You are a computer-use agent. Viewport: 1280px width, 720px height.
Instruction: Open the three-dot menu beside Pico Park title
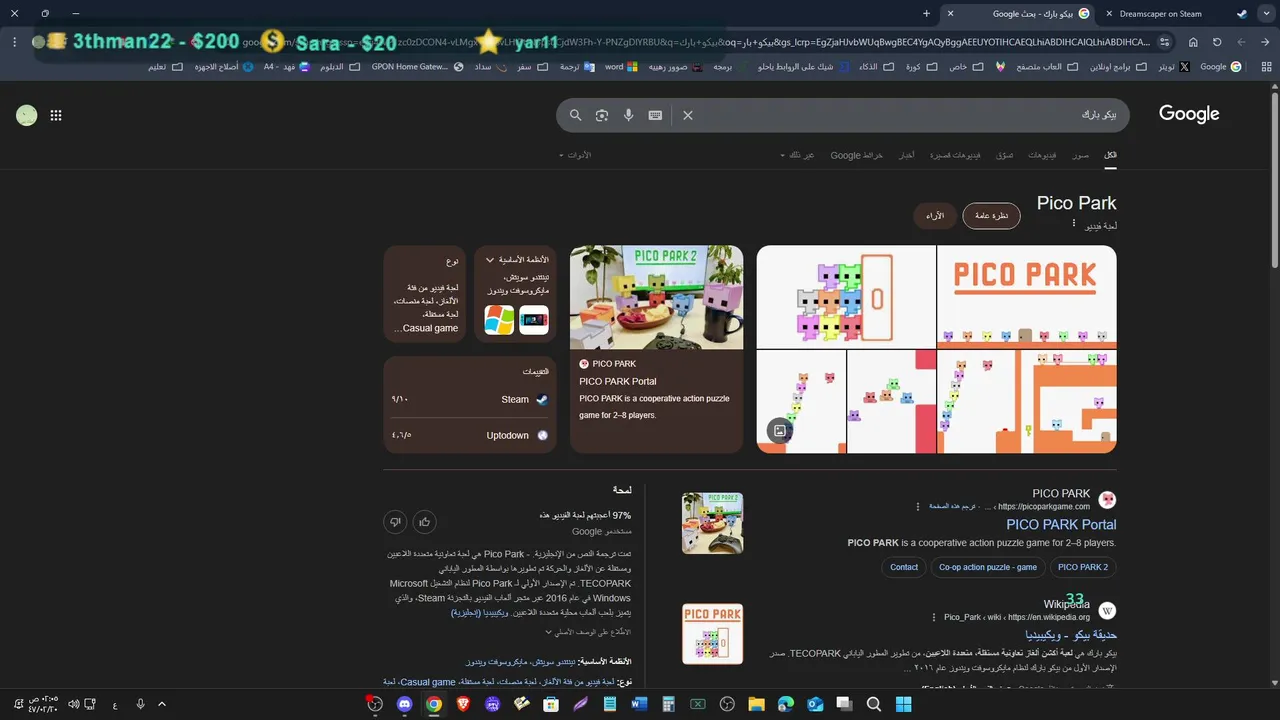click(1074, 223)
